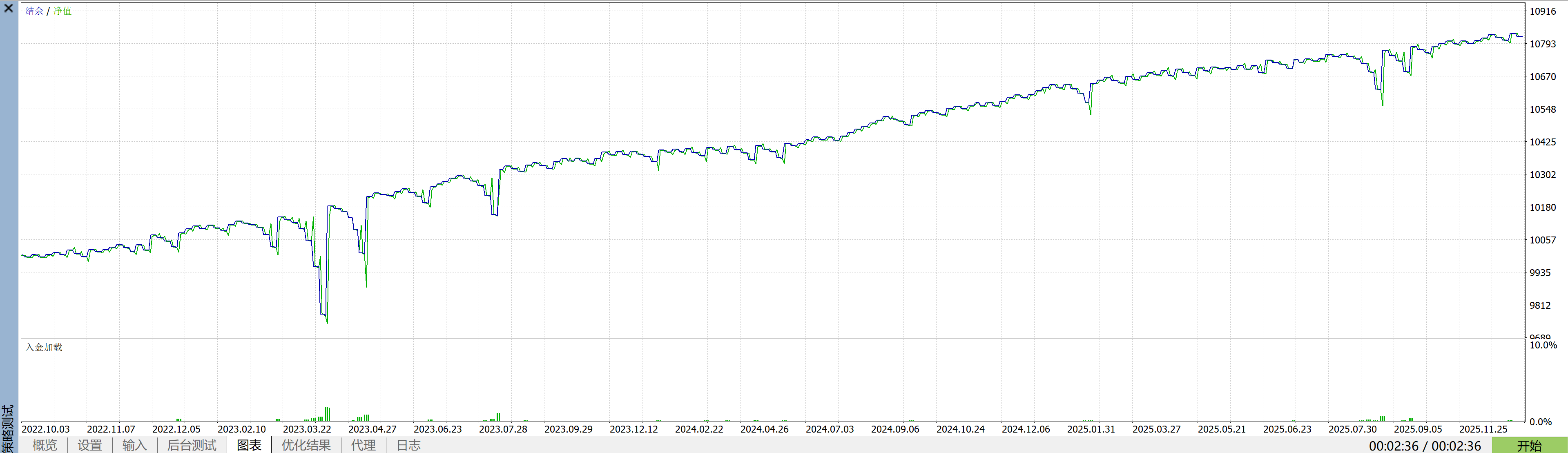This screenshot has height=453, width=1568.
Task: Open the 概览 tab
Action: 45,445
